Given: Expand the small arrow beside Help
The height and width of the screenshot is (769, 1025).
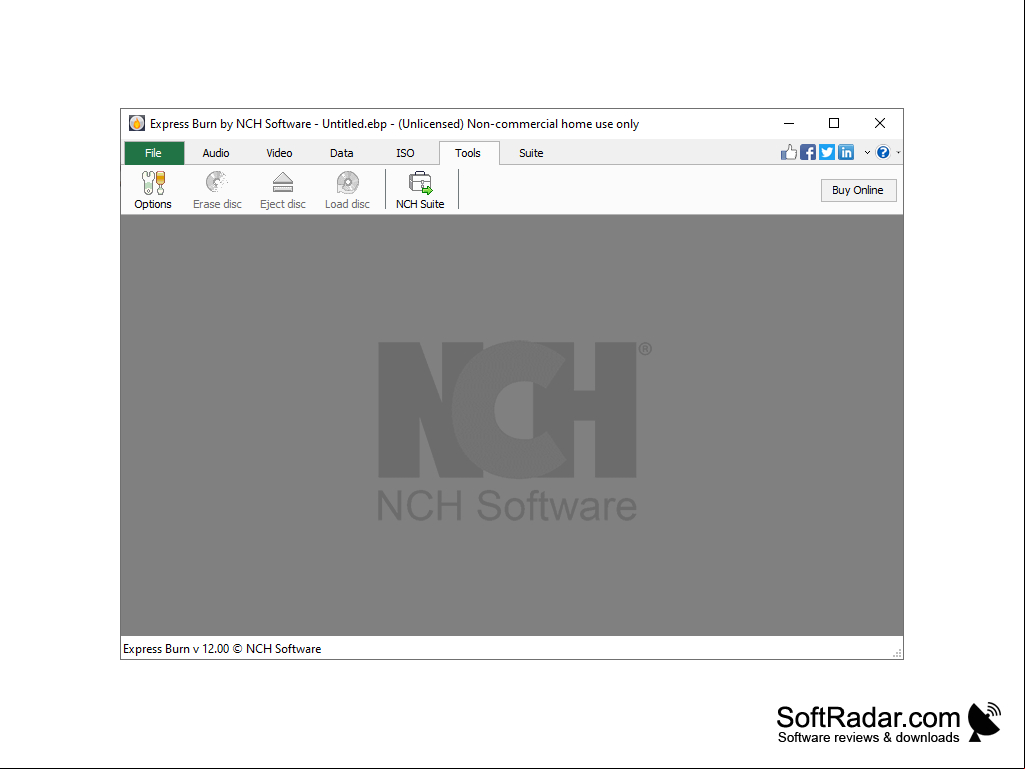Looking at the screenshot, I should (898, 152).
